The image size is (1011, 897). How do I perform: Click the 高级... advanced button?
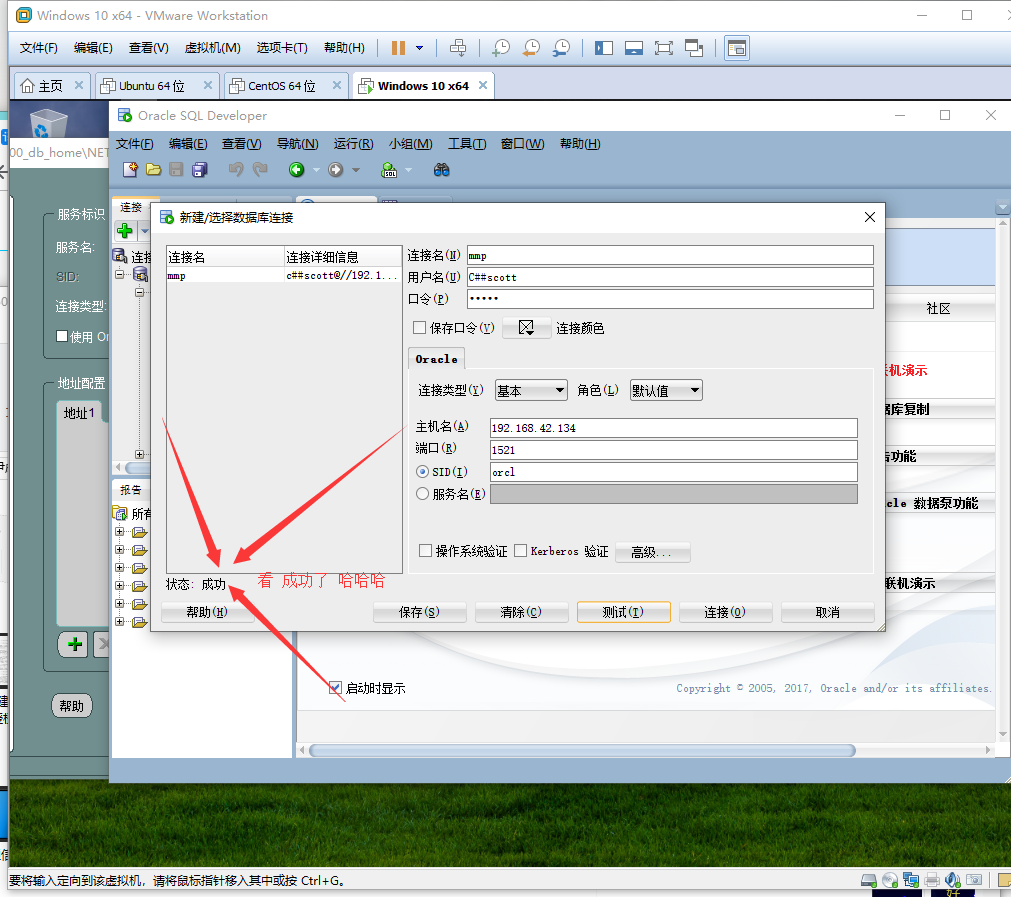tap(653, 552)
